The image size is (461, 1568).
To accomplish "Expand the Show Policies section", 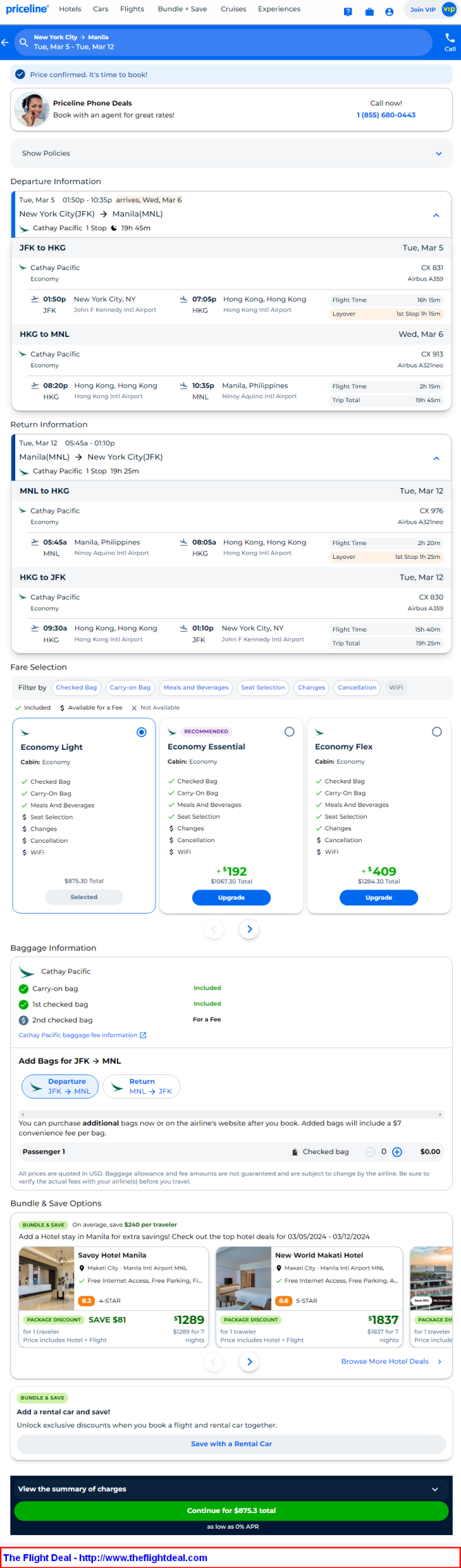I will pyautogui.click(x=231, y=153).
